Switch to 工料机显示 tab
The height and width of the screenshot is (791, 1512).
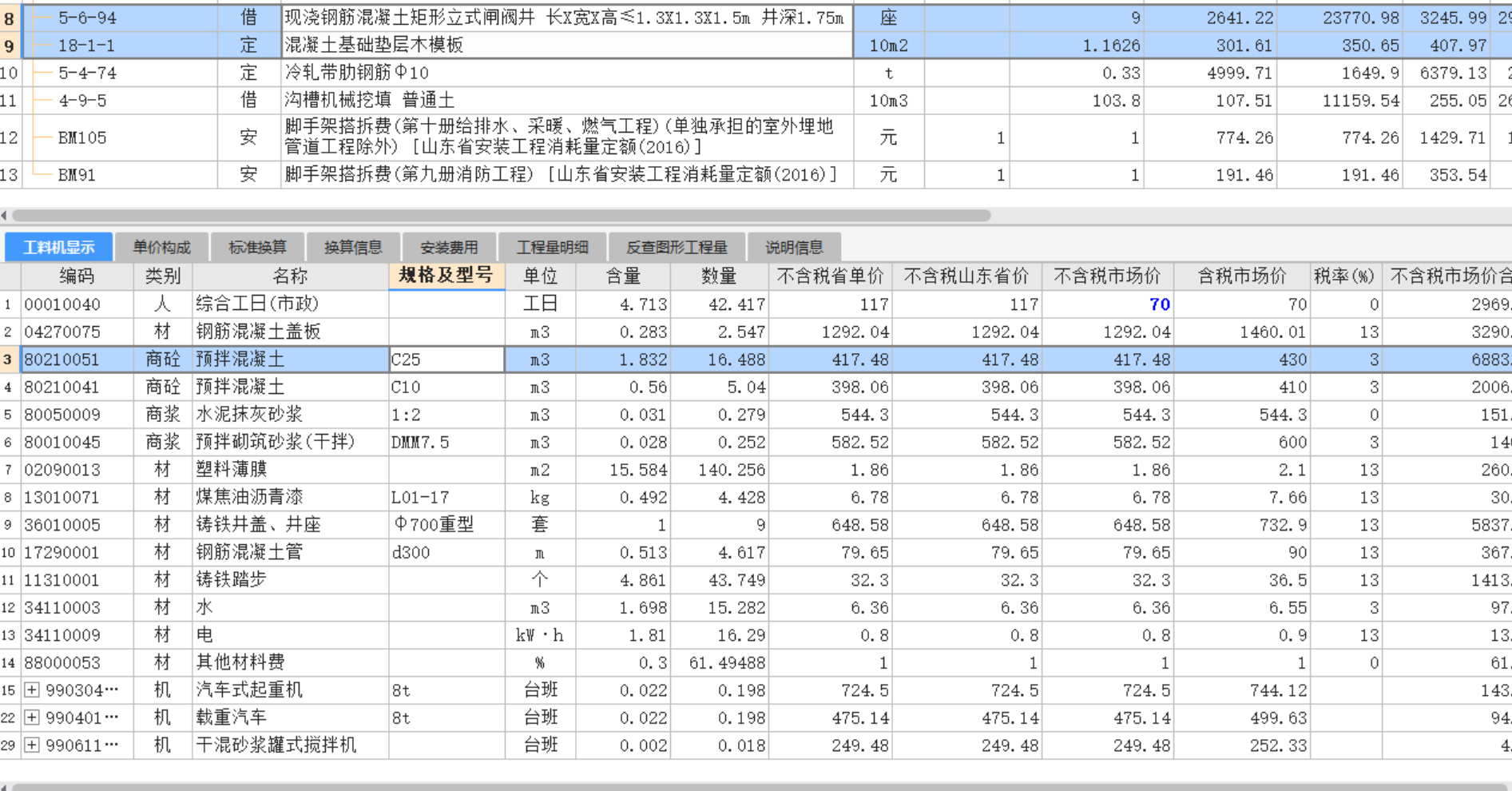[x=58, y=247]
